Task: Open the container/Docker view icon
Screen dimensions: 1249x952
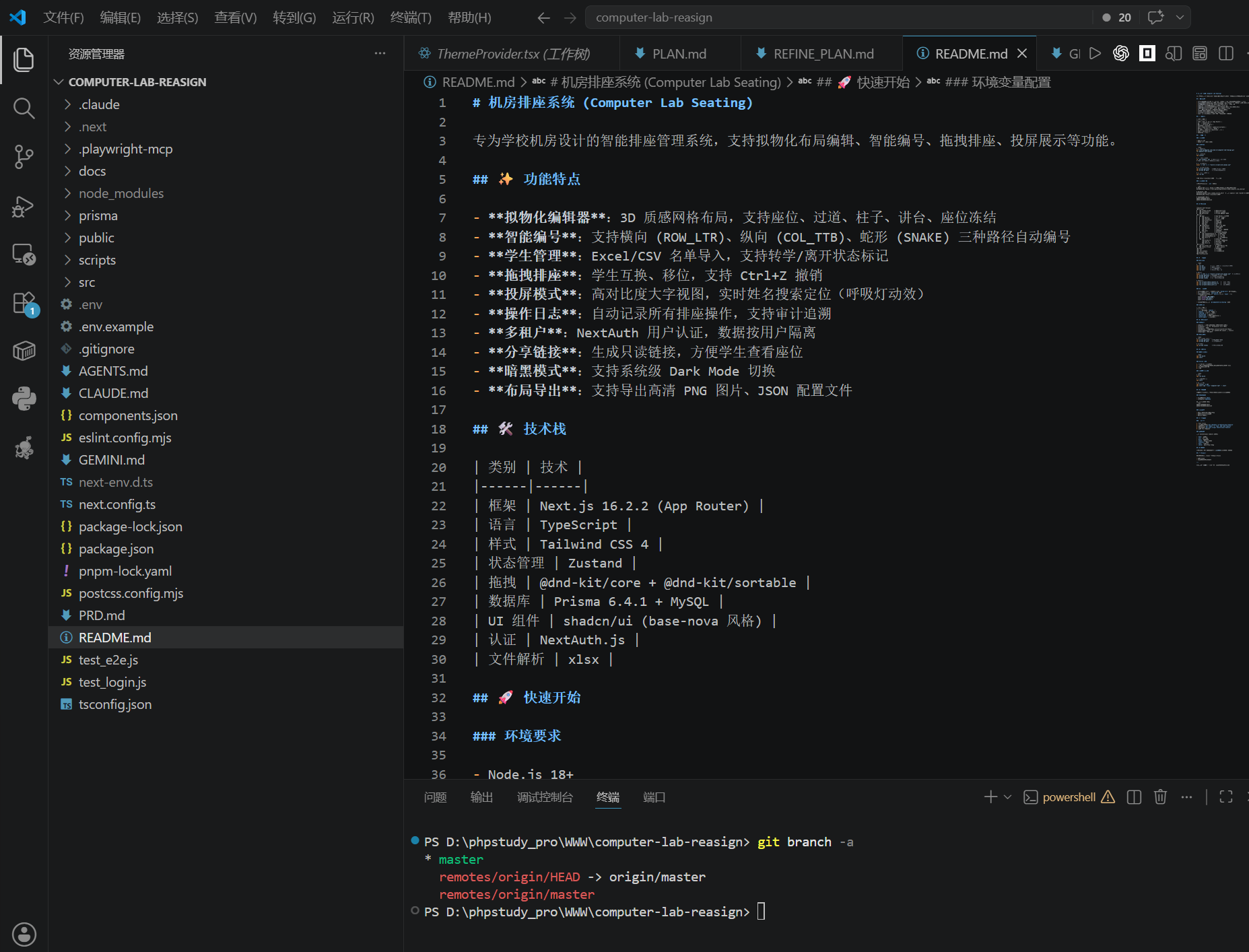Action: click(24, 351)
